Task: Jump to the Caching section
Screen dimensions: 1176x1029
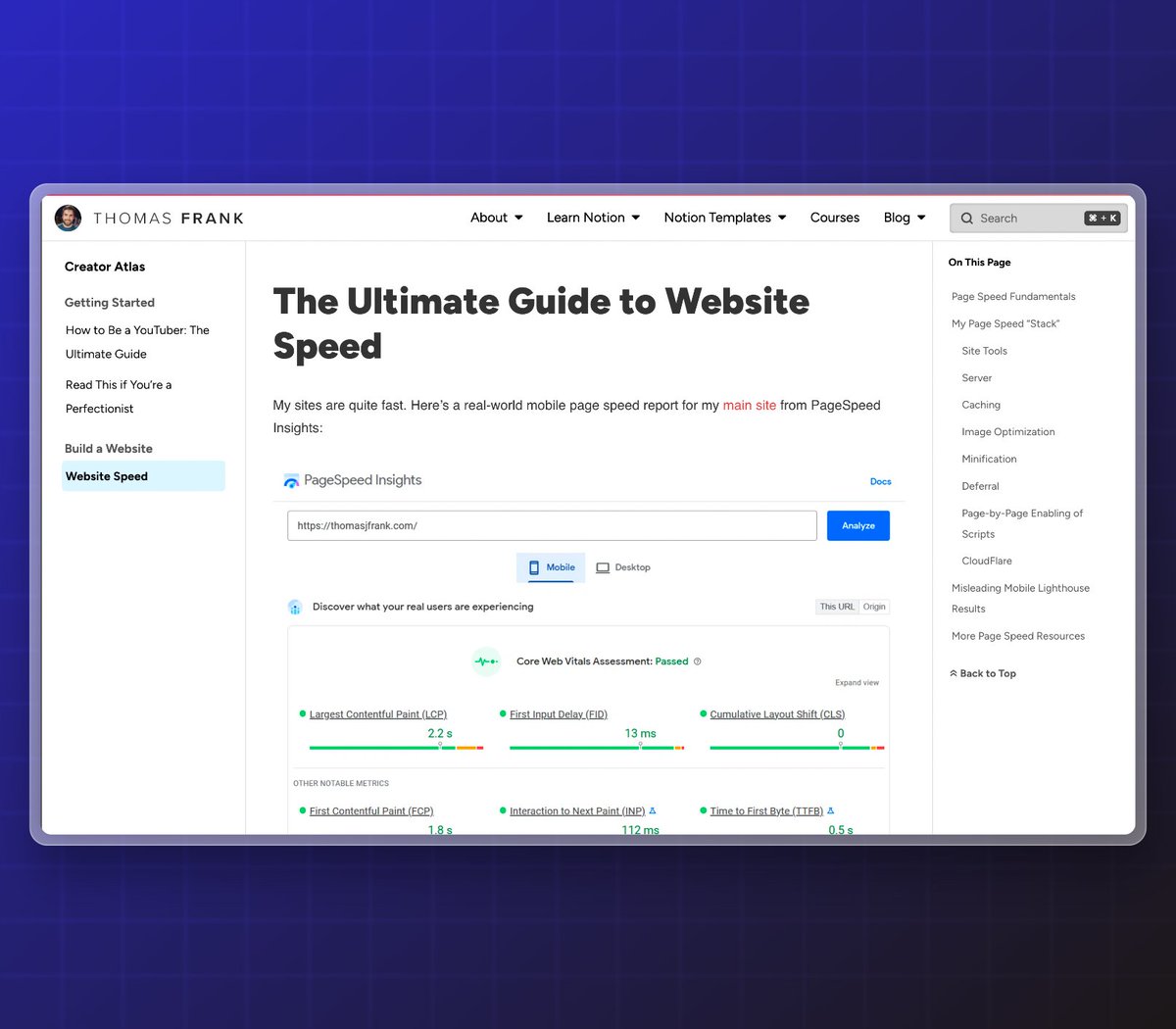Action: 981,405
